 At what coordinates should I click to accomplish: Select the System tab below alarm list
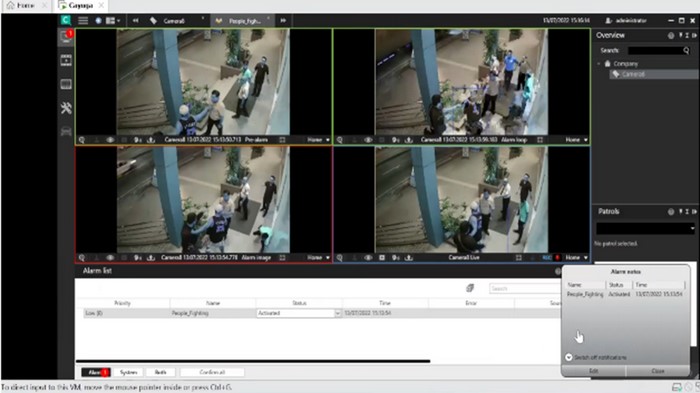tap(128, 372)
